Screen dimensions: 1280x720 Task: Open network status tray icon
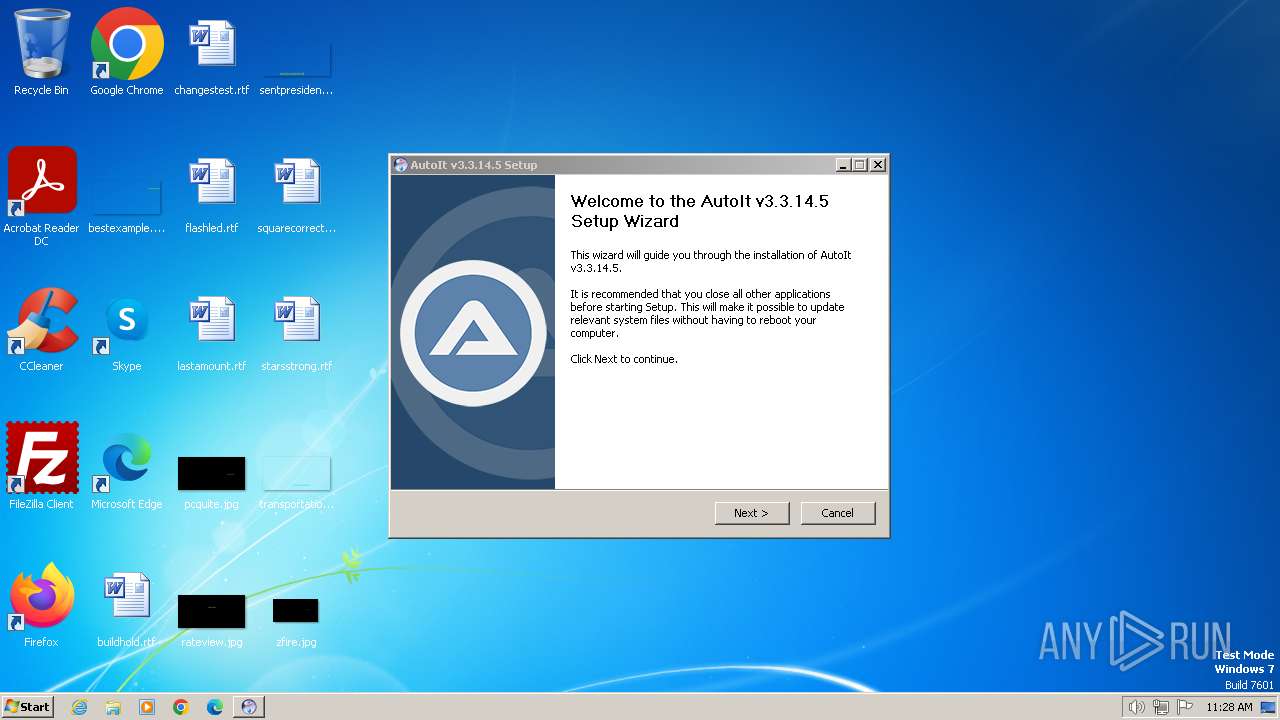click(1161, 707)
